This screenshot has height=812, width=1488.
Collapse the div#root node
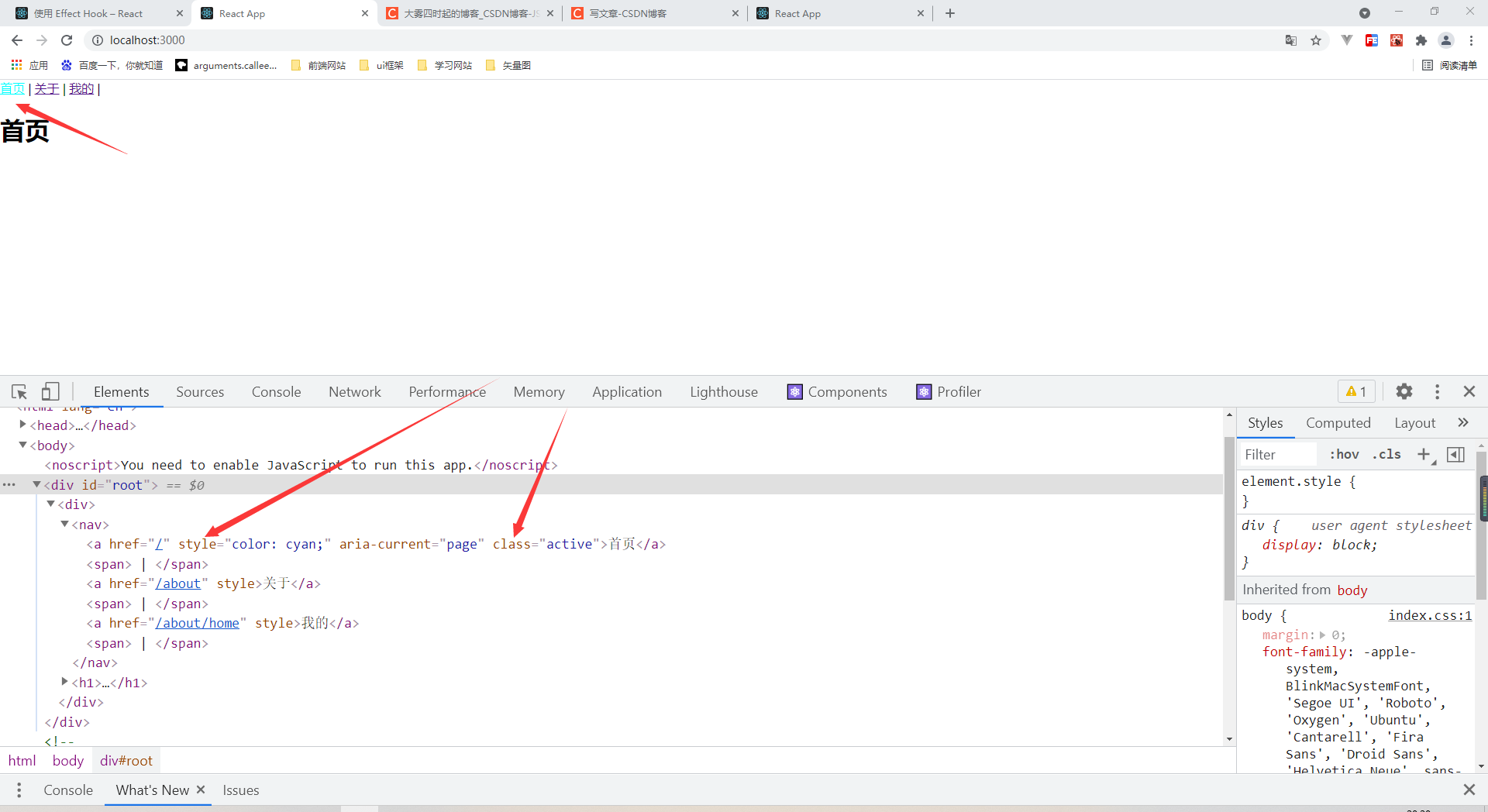tap(36, 484)
